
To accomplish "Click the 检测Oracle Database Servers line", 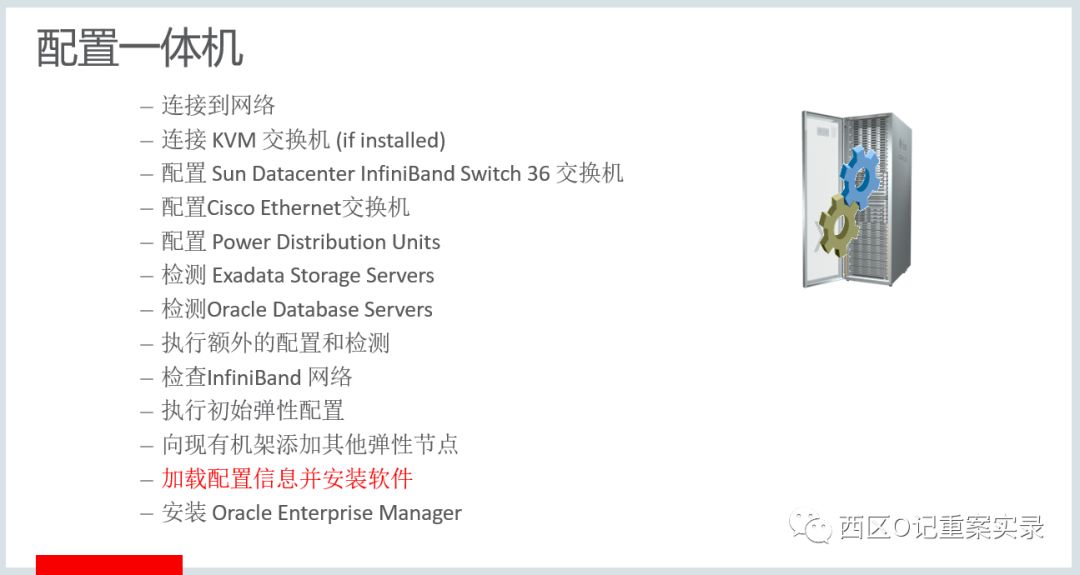I will (297, 309).
